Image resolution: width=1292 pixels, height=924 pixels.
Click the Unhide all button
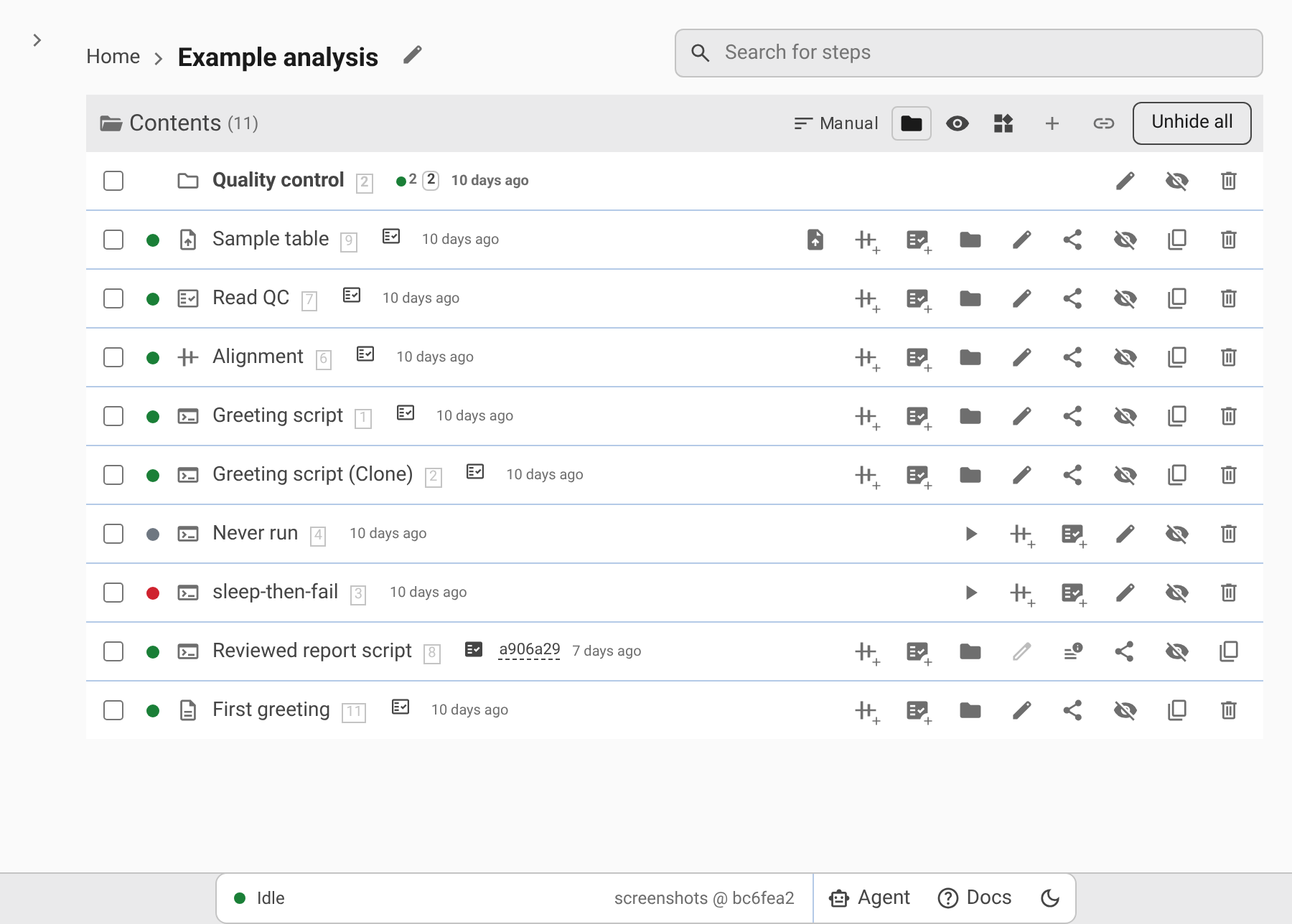click(1192, 123)
